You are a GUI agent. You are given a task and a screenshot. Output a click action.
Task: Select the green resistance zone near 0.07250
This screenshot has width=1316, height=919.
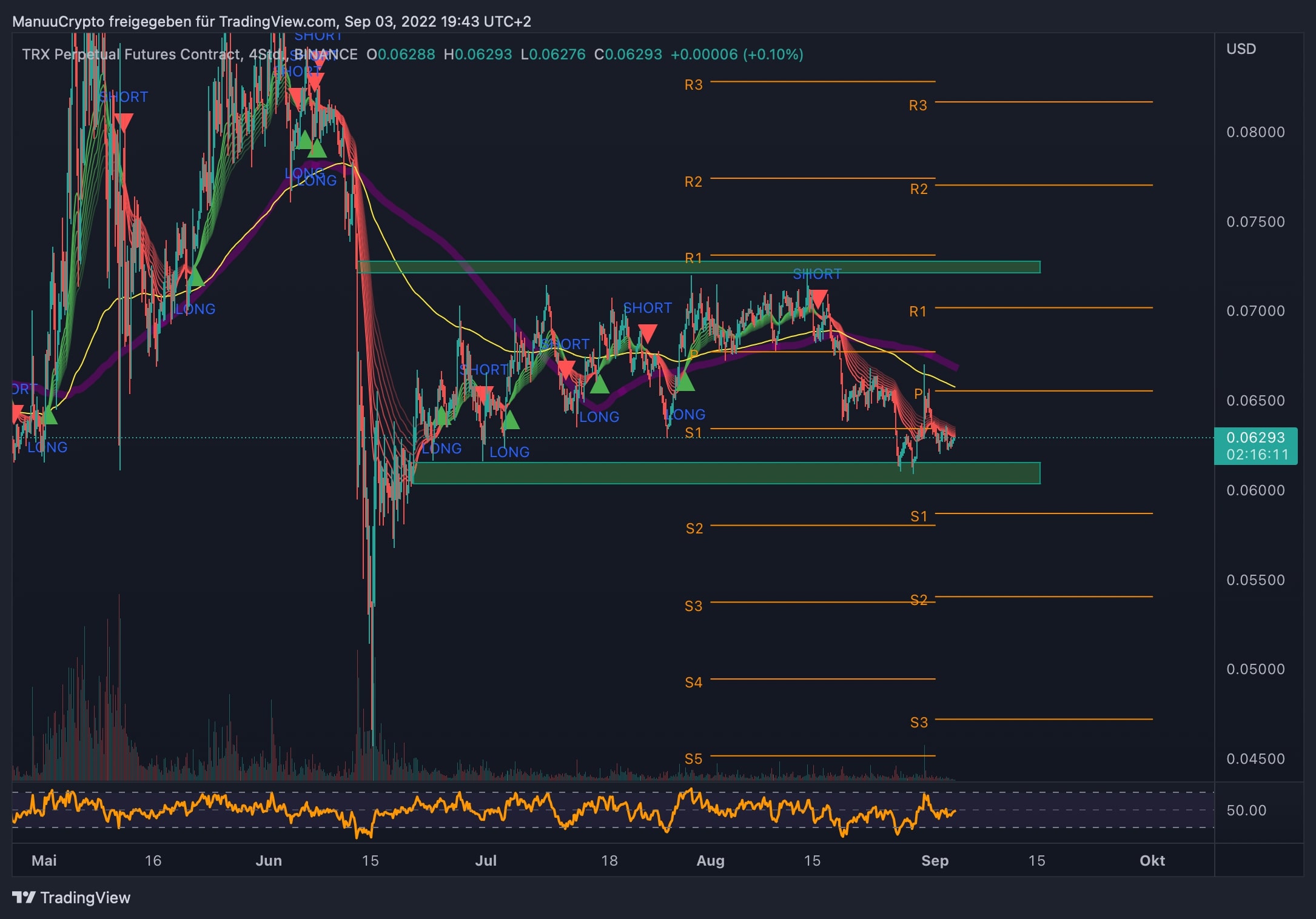[699, 267]
